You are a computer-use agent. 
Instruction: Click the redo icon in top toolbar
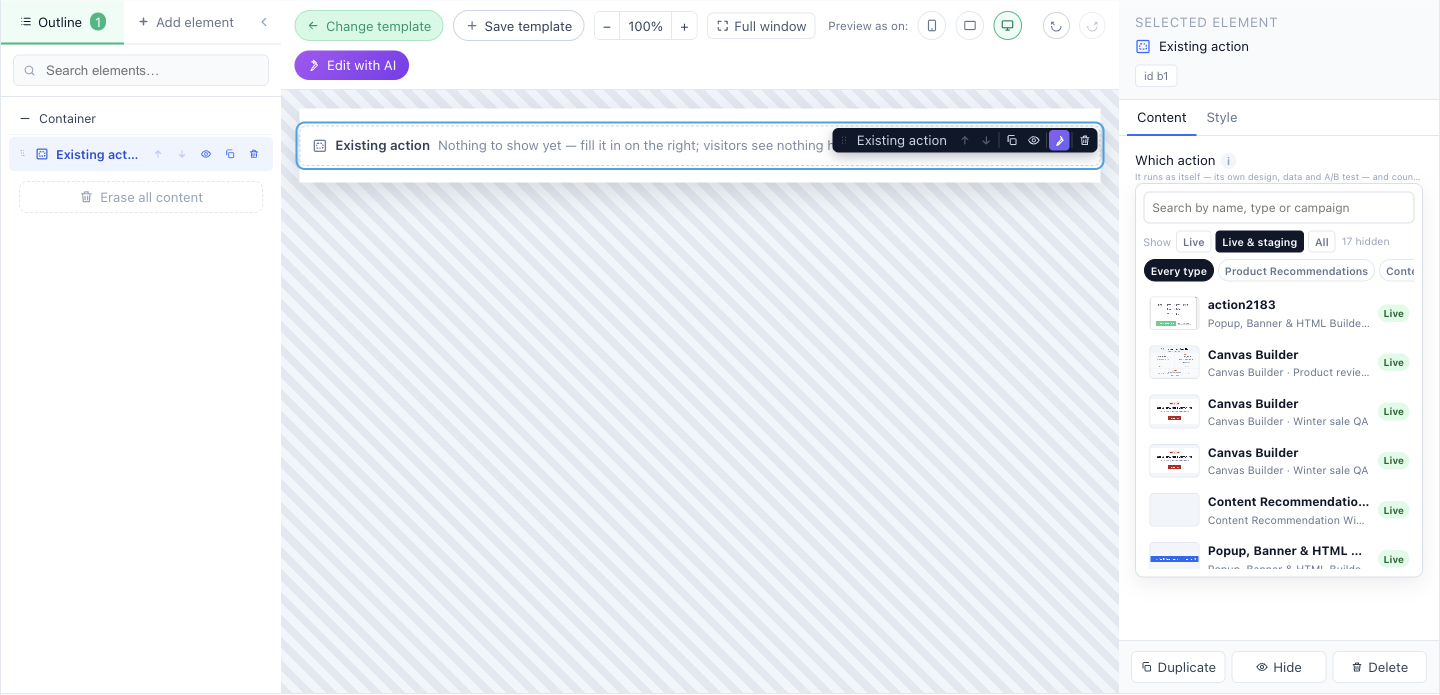[x=1092, y=26]
